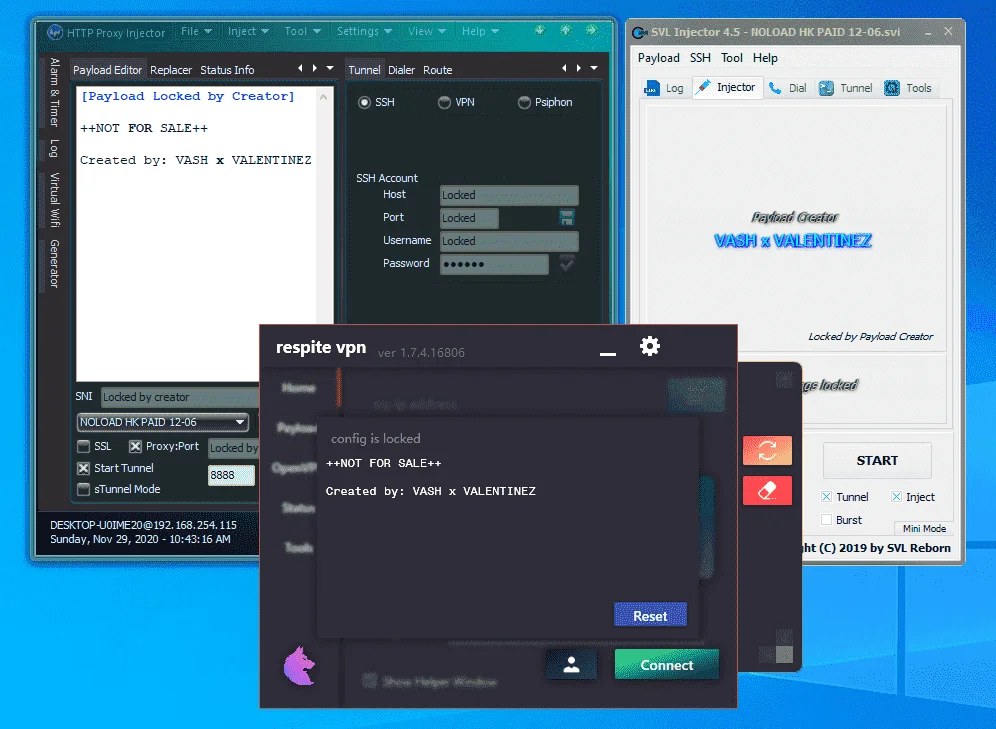Open Payload menu in SVL Injector
The height and width of the screenshot is (729, 996).
point(659,58)
